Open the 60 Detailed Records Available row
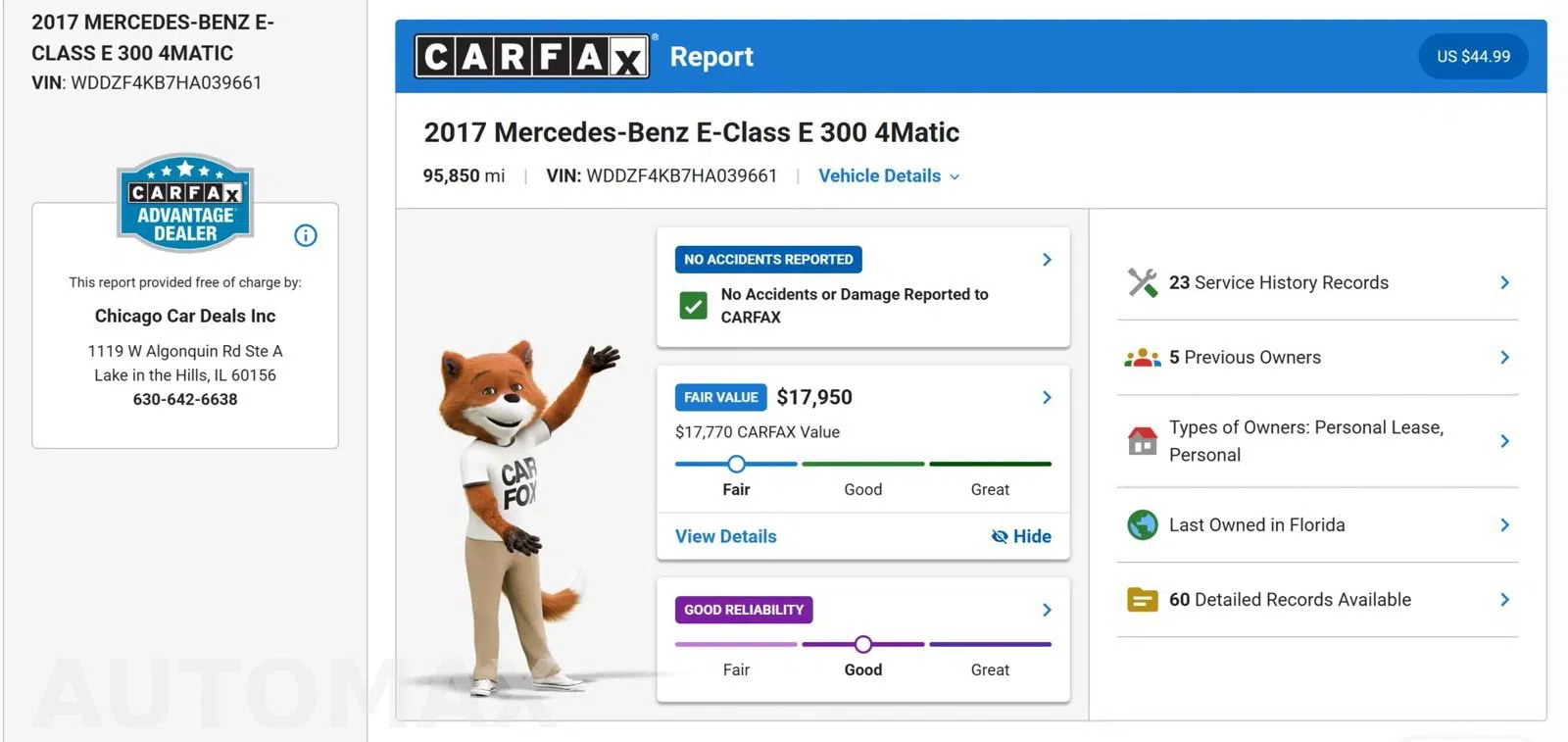1568x742 pixels. [x=1318, y=600]
